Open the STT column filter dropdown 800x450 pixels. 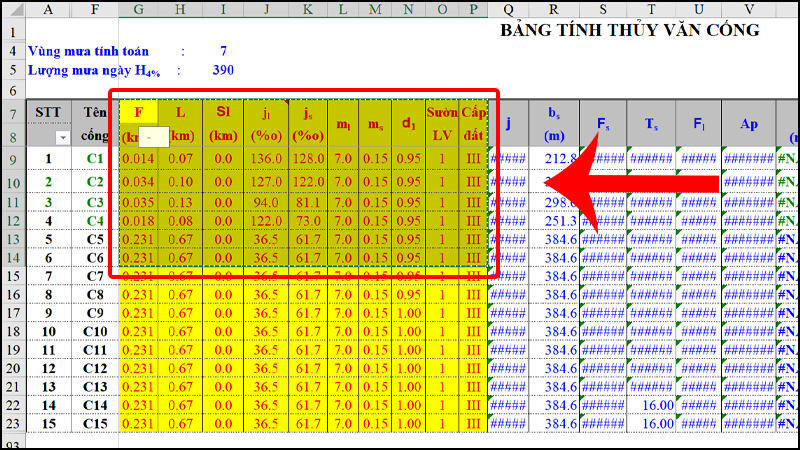[x=63, y=137]
